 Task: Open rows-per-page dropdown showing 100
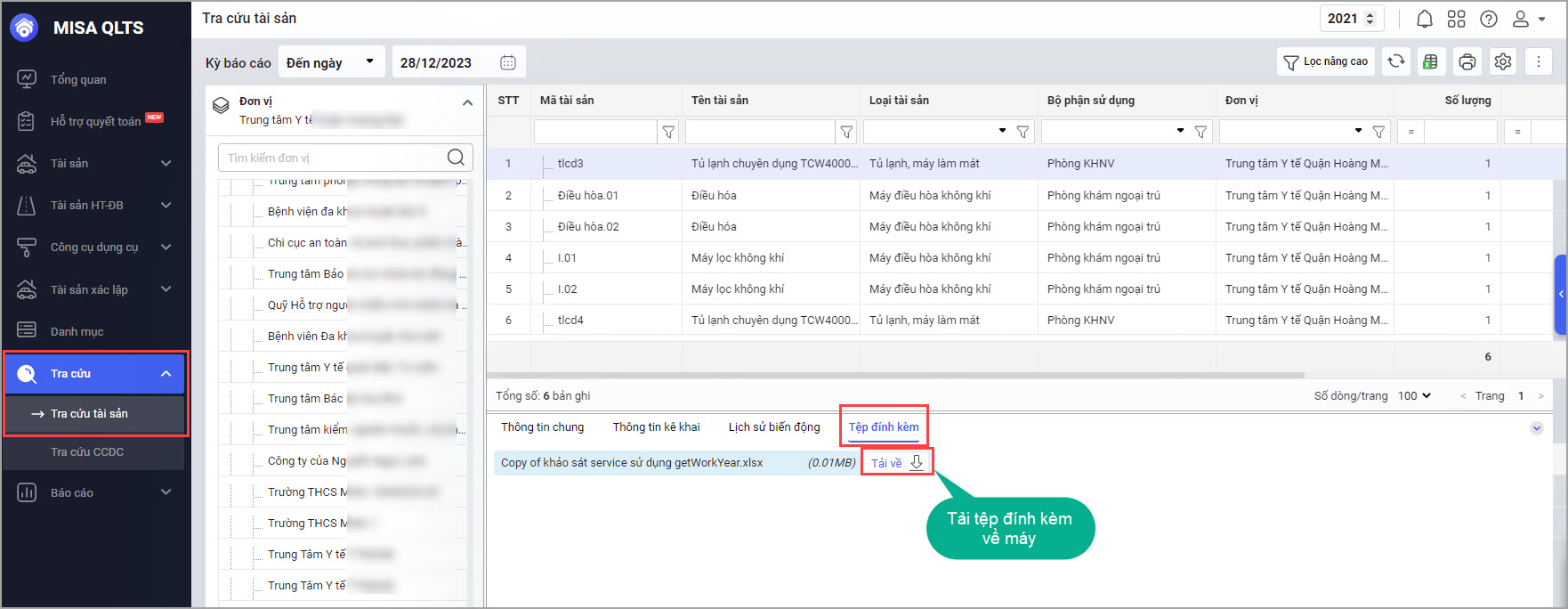(x=1414, y=395)
